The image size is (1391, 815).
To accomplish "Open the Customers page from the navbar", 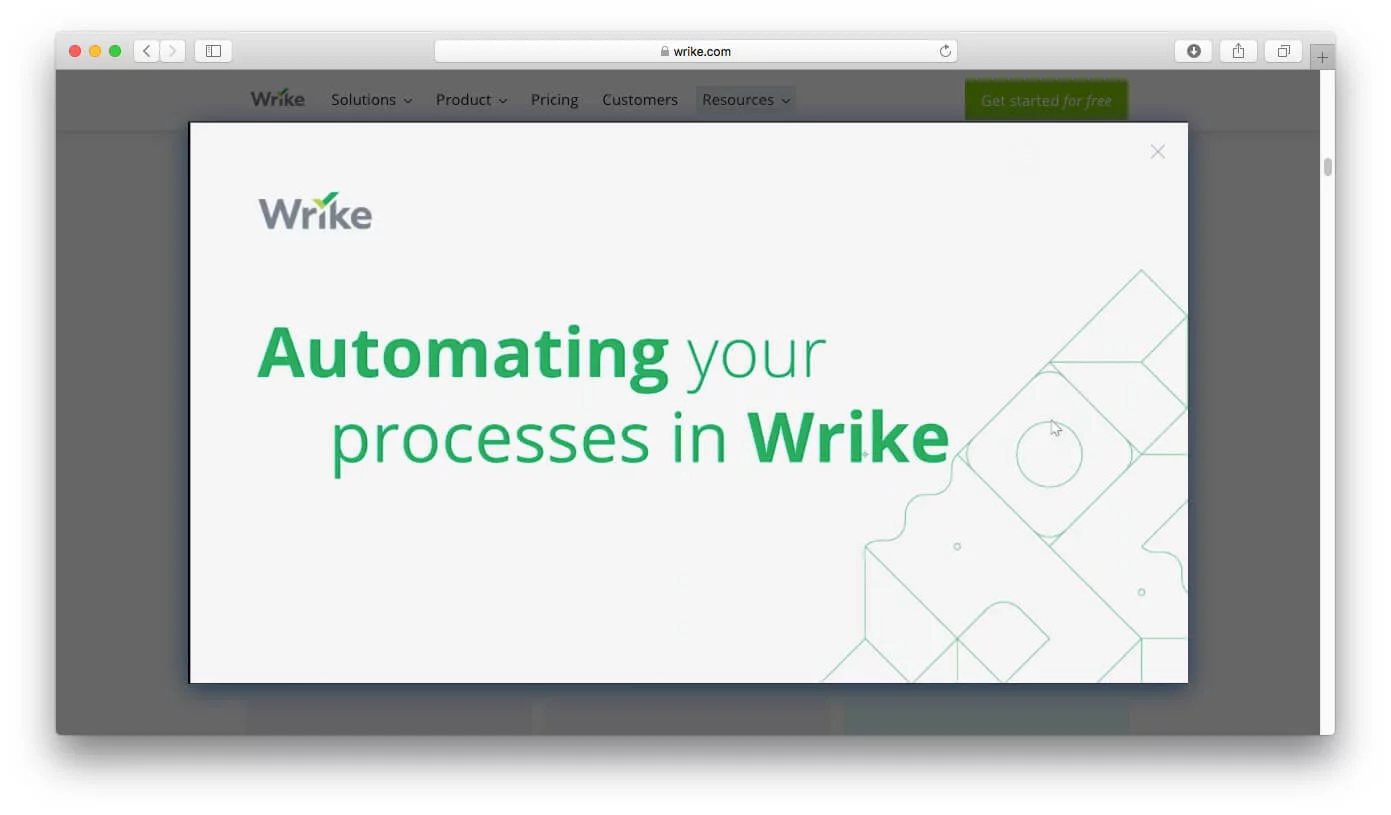I will (640, 100).
